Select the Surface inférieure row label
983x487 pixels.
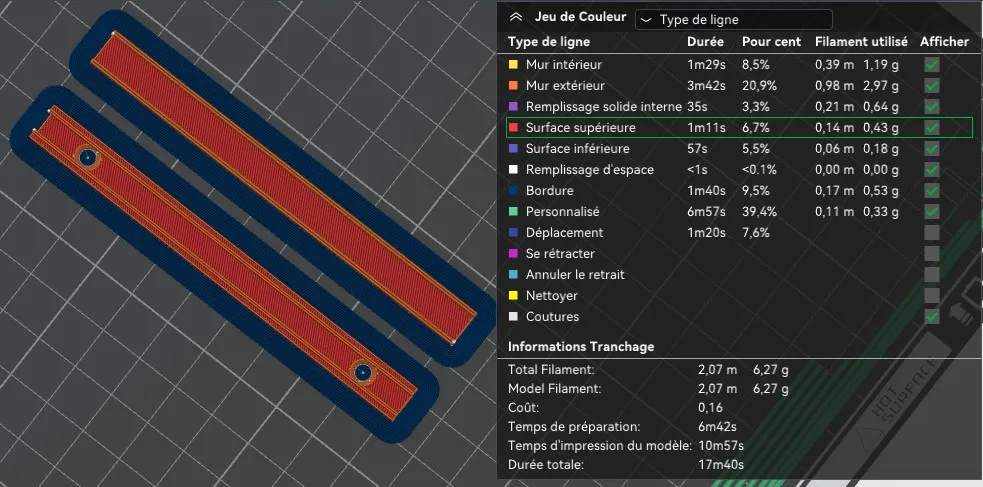[577, 149]
